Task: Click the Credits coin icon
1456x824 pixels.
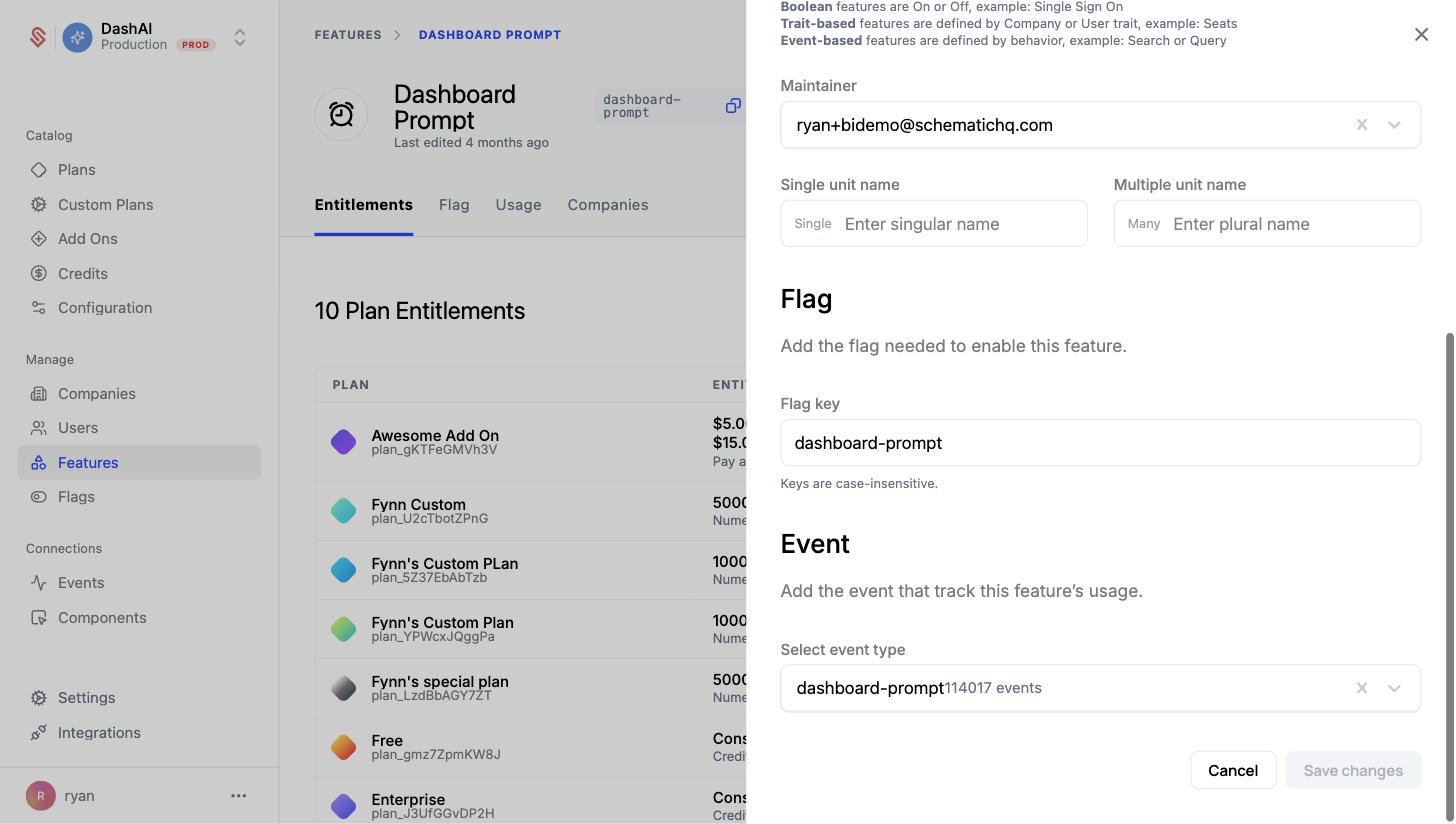Action: tap(38, 273)
